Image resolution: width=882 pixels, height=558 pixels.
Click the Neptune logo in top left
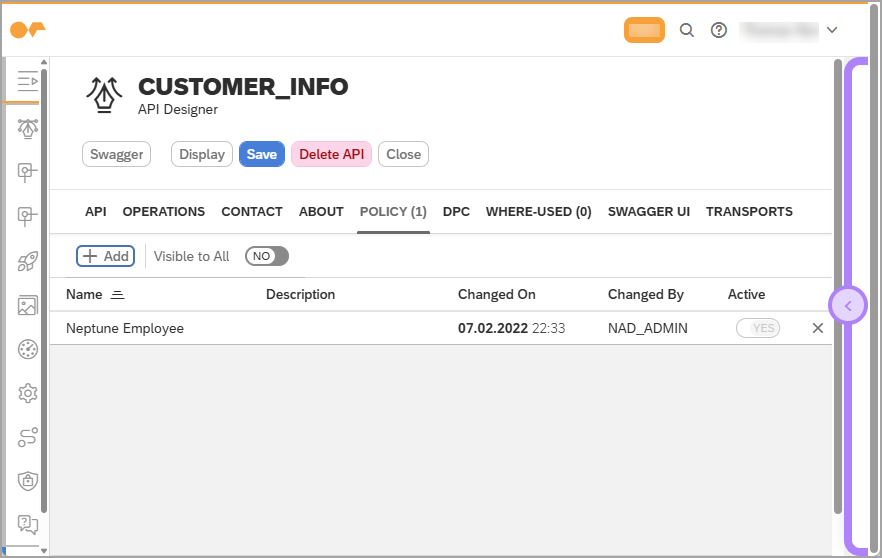point(28,30)
